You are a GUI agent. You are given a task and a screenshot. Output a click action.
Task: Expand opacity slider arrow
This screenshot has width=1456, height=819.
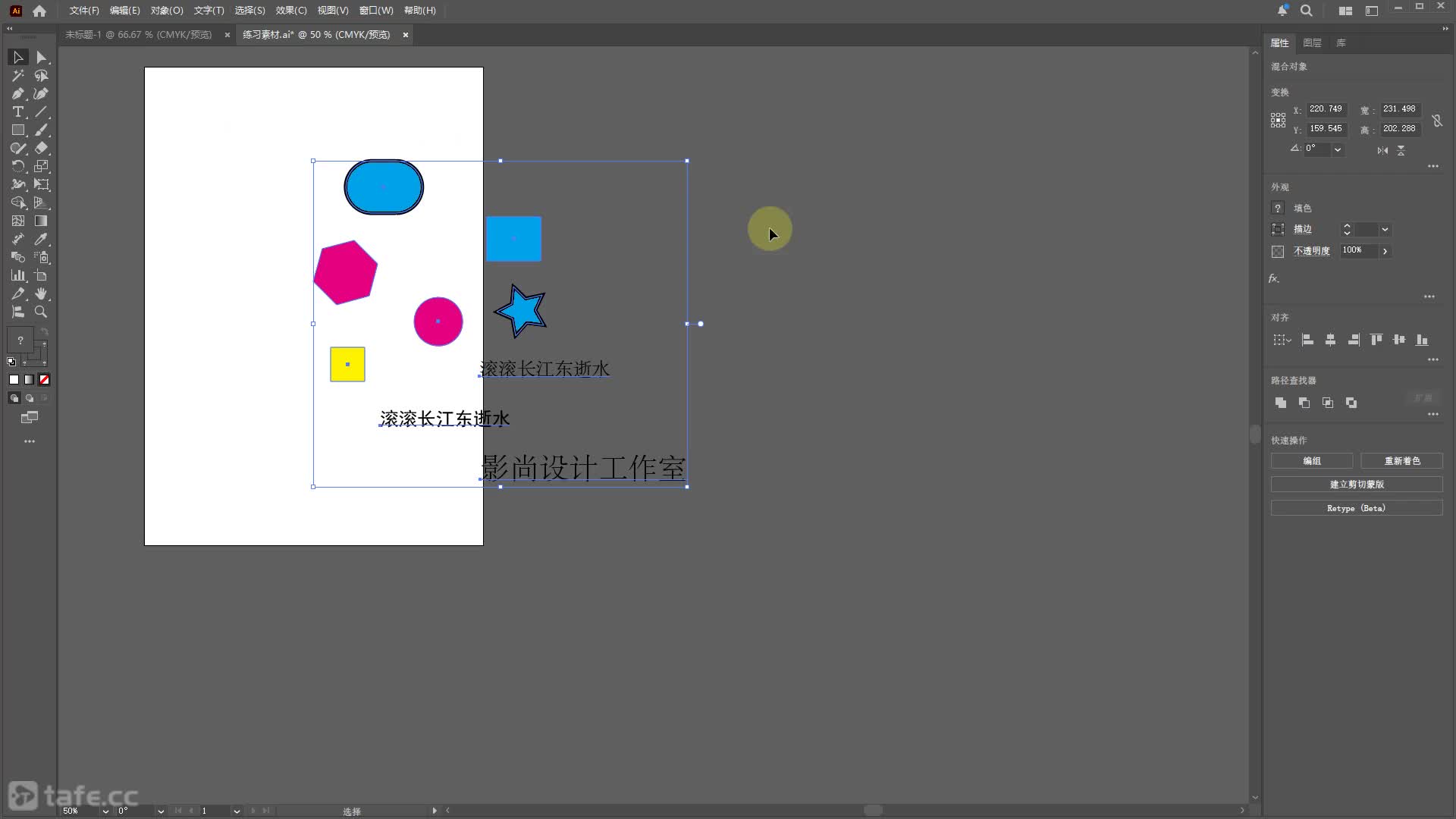[x=1385, y=251]
